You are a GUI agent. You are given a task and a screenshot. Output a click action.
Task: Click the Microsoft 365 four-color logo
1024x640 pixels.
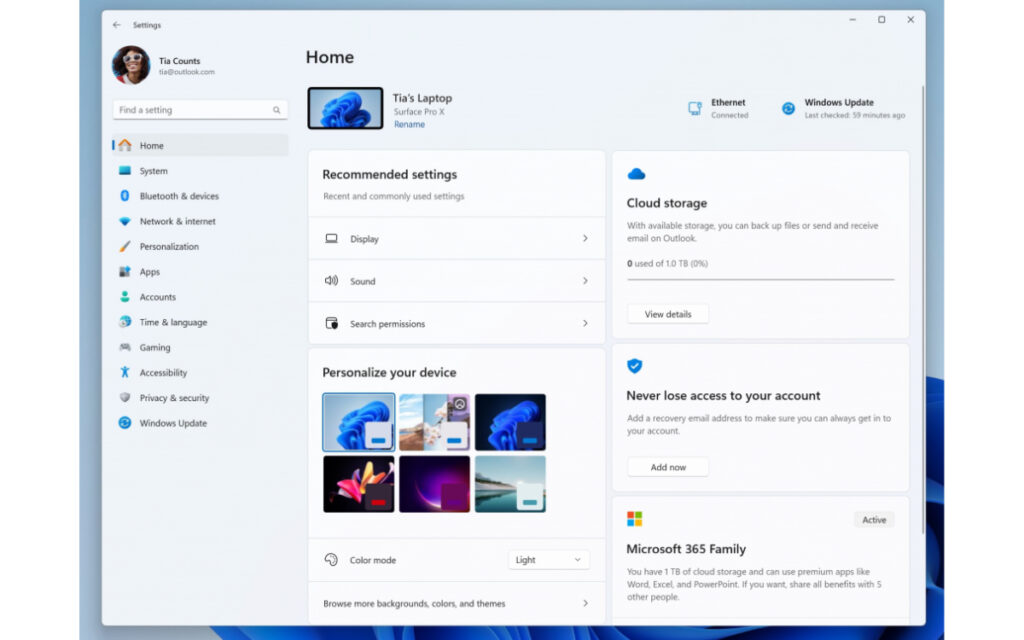click(634, 519)
